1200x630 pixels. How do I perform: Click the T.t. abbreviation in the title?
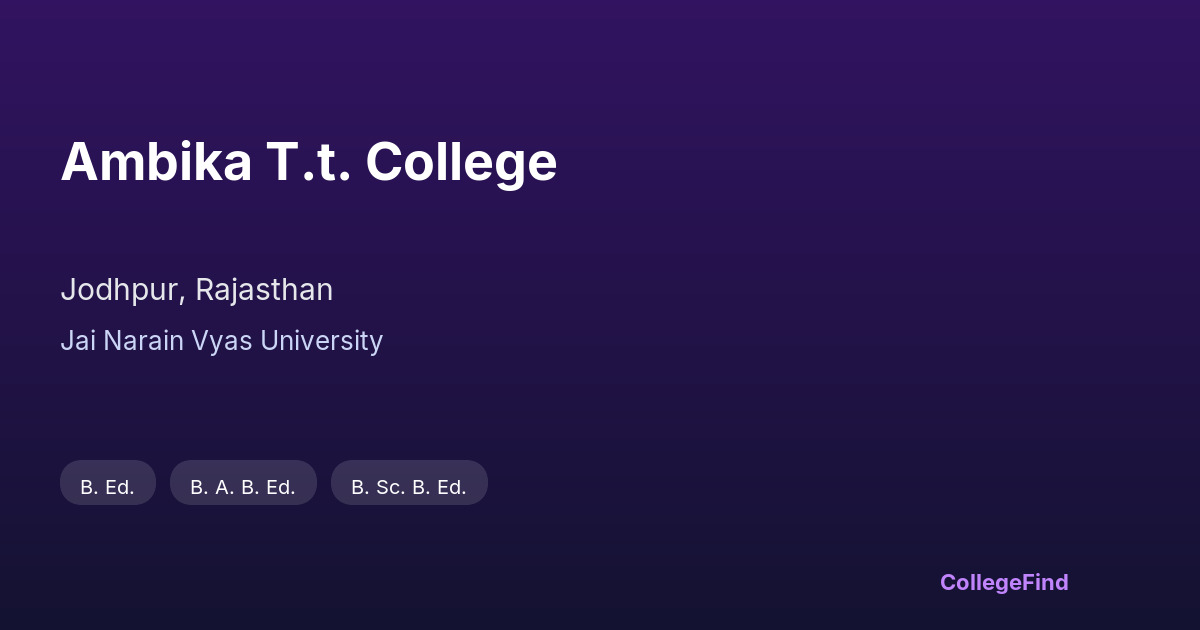308,162
